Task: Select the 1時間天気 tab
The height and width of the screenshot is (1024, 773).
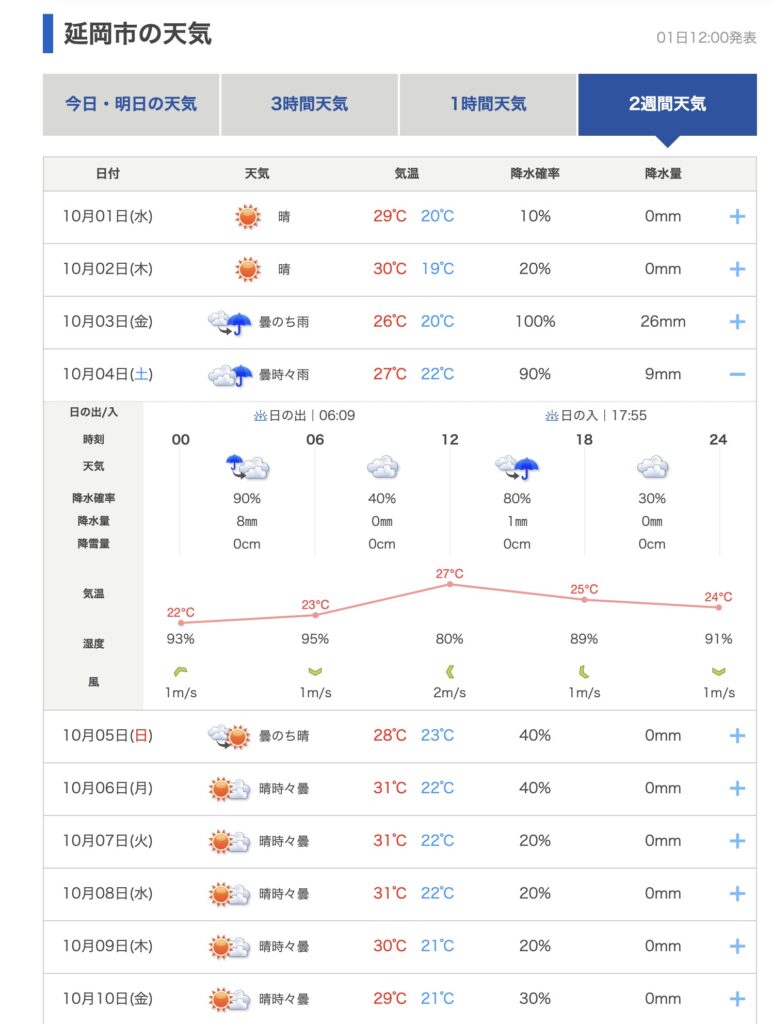Action: pyautogui.click(x=488, y=104)
